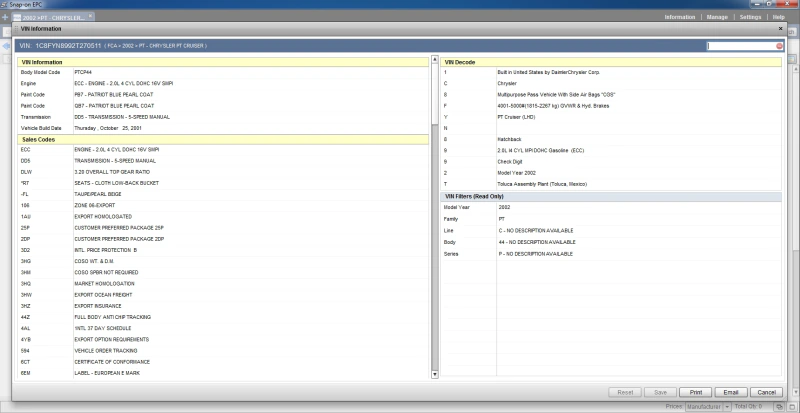Click the back arrow icon at left edge
This screenshot has width=800, height=413.
[x=6, y=46]
